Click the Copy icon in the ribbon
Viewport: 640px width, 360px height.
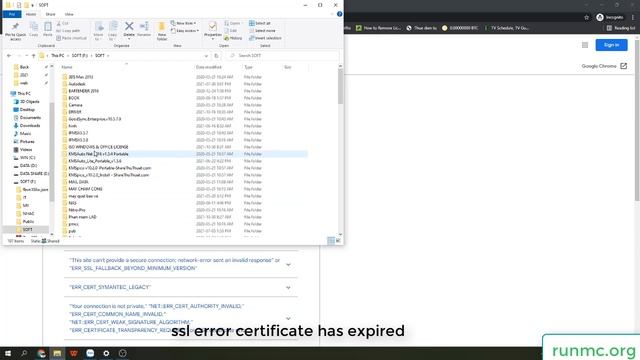(x=34, y=29)
